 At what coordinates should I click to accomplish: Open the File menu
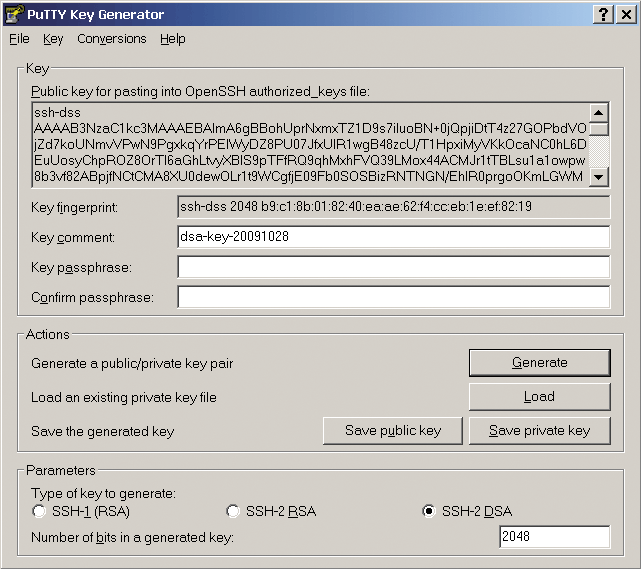[x=19, y=39]
